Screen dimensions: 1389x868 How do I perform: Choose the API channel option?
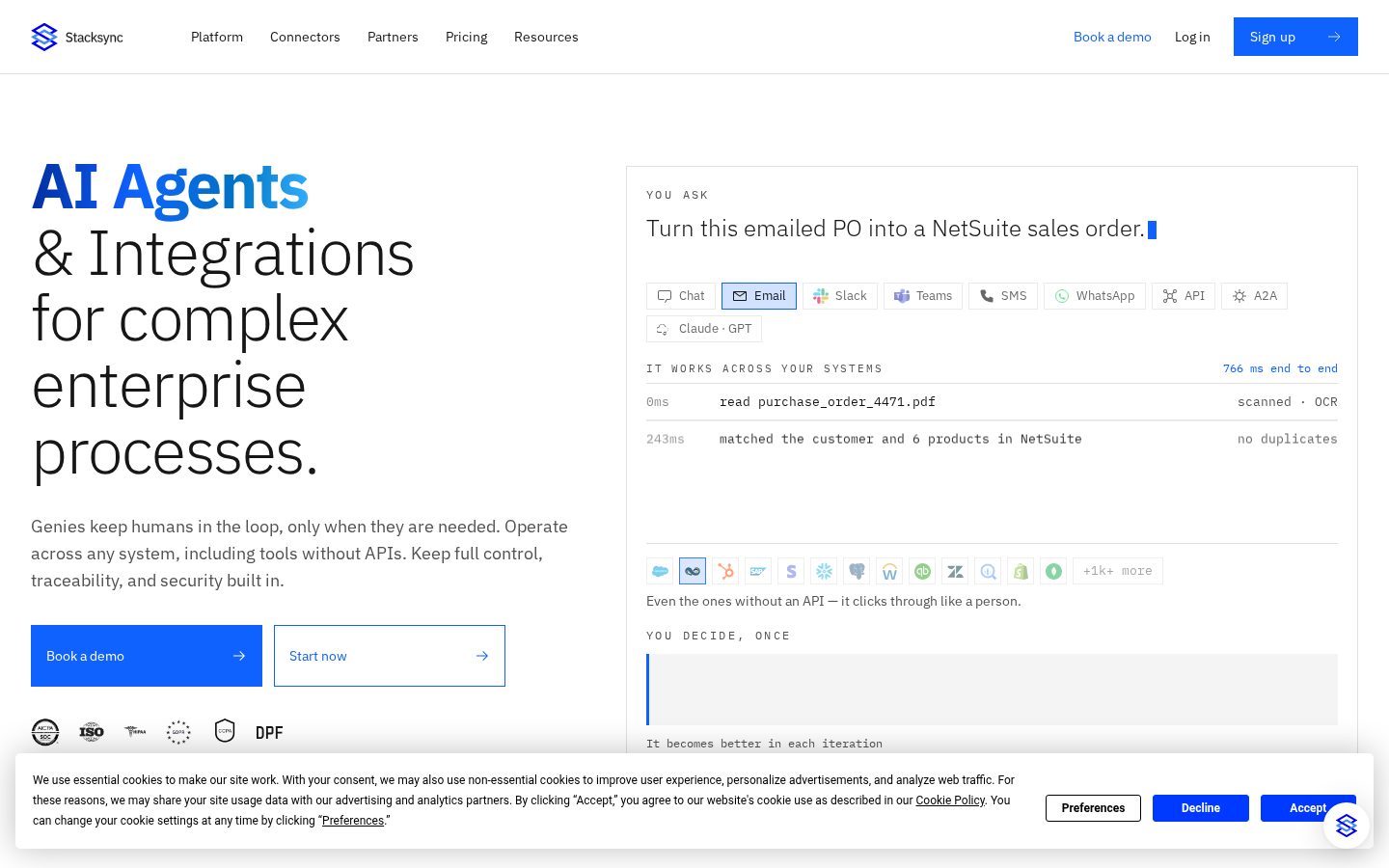pos(1184,296)
